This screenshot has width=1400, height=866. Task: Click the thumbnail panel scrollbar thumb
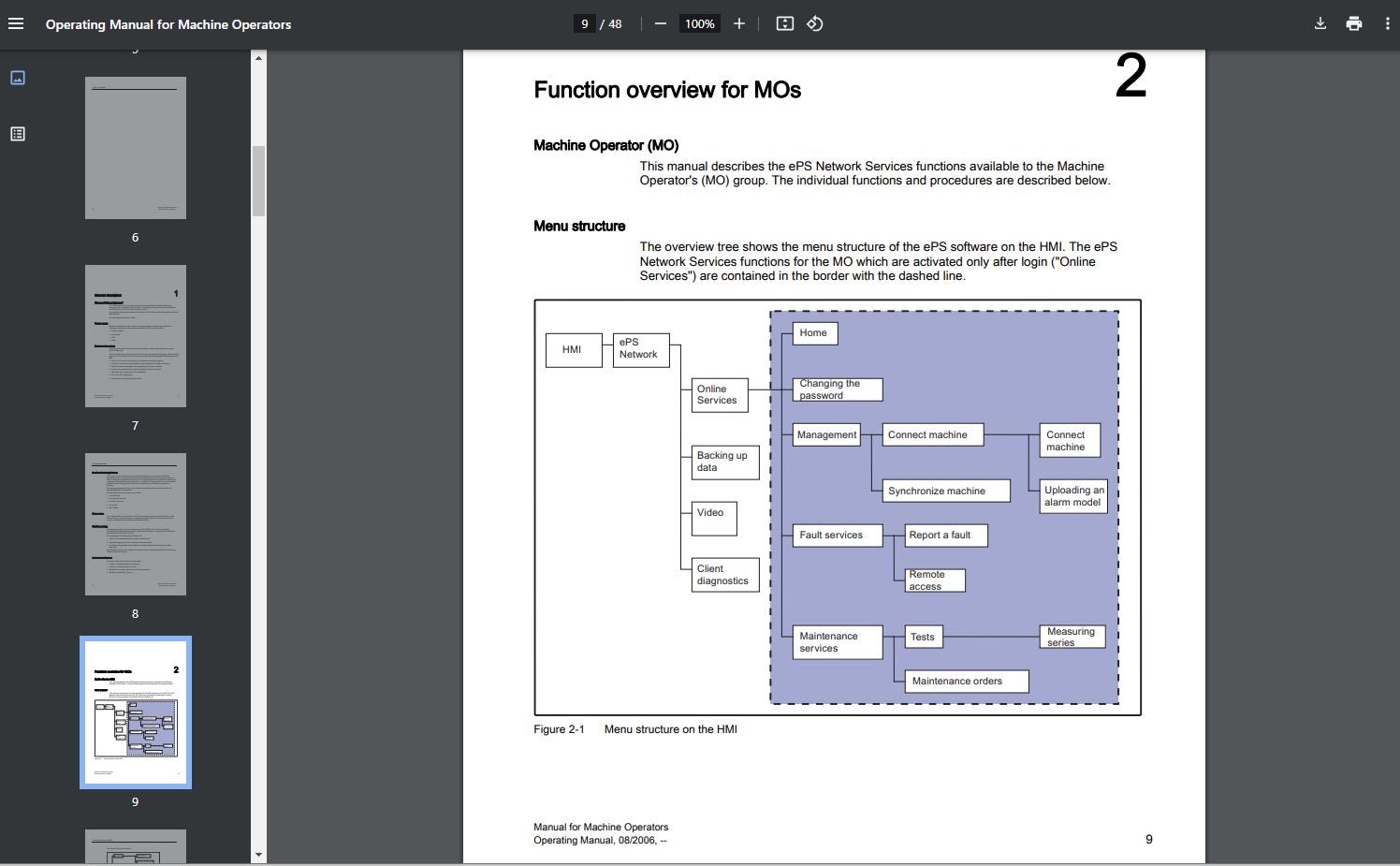point(258,181)
